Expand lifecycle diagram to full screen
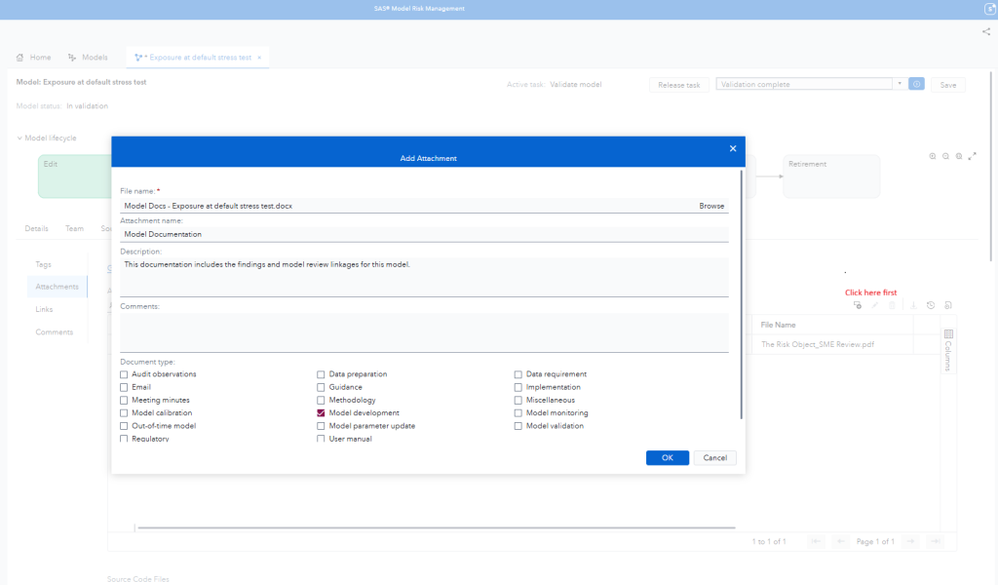998x585 pixels. click(972, 156)
